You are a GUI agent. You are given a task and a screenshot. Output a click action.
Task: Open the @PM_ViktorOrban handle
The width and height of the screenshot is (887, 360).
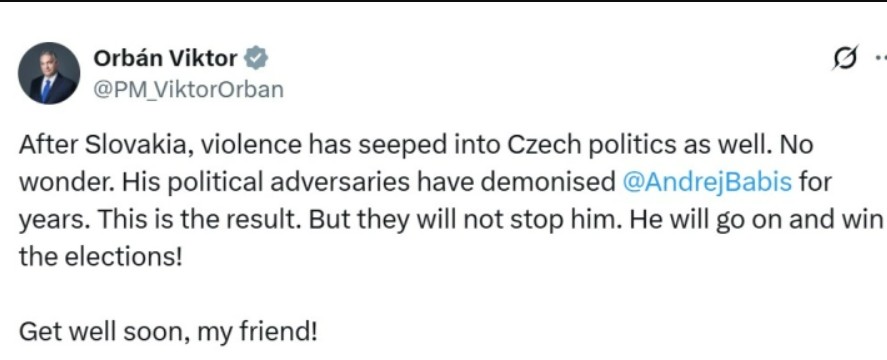click(x=188, y=89)
